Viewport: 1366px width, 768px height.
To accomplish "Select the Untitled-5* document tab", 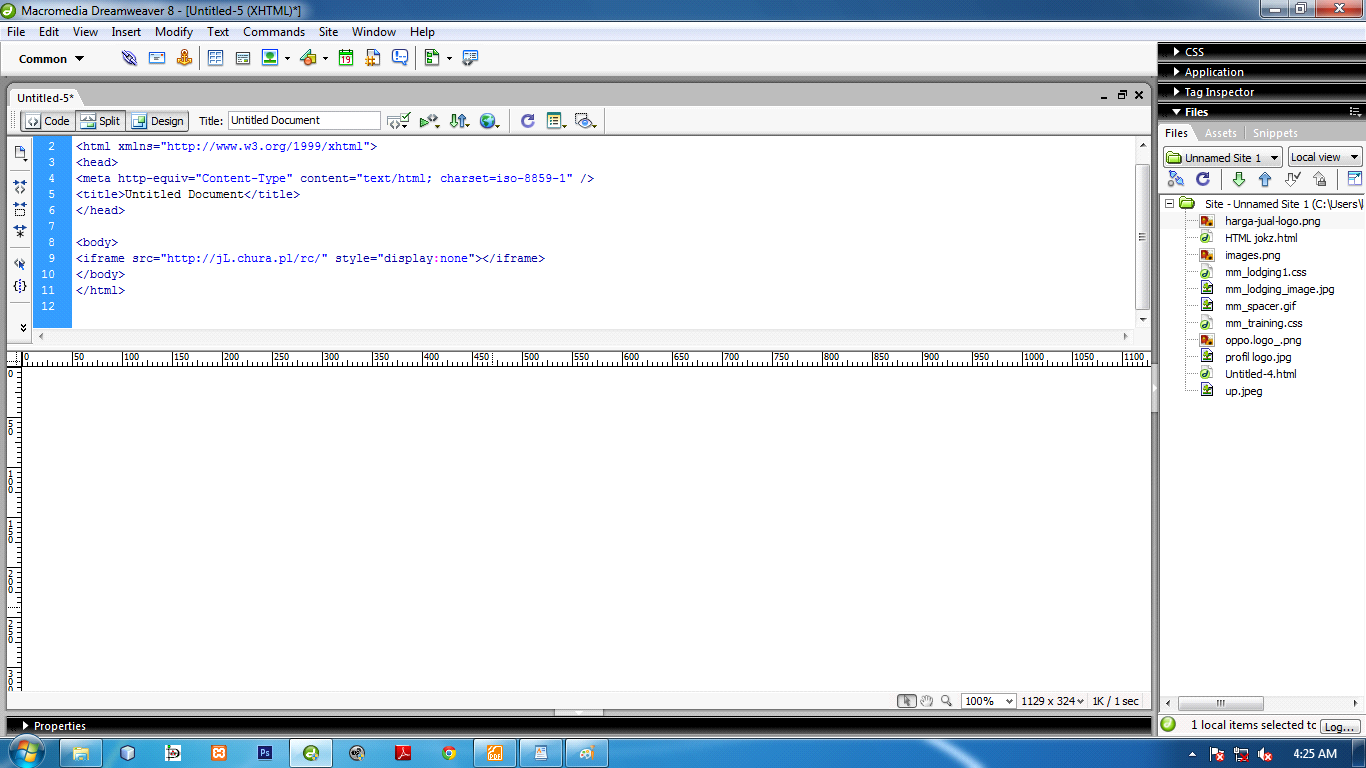I will click(x=46, y=98).
